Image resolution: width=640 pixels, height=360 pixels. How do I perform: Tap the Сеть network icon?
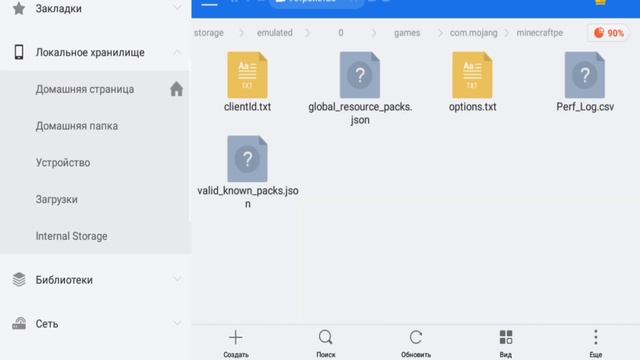19,324
